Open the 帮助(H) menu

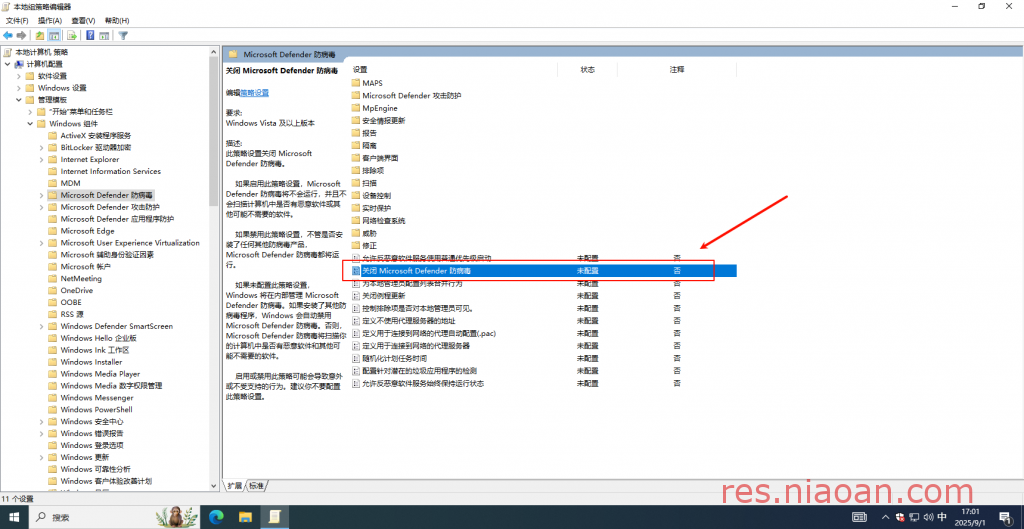point(117,21)
